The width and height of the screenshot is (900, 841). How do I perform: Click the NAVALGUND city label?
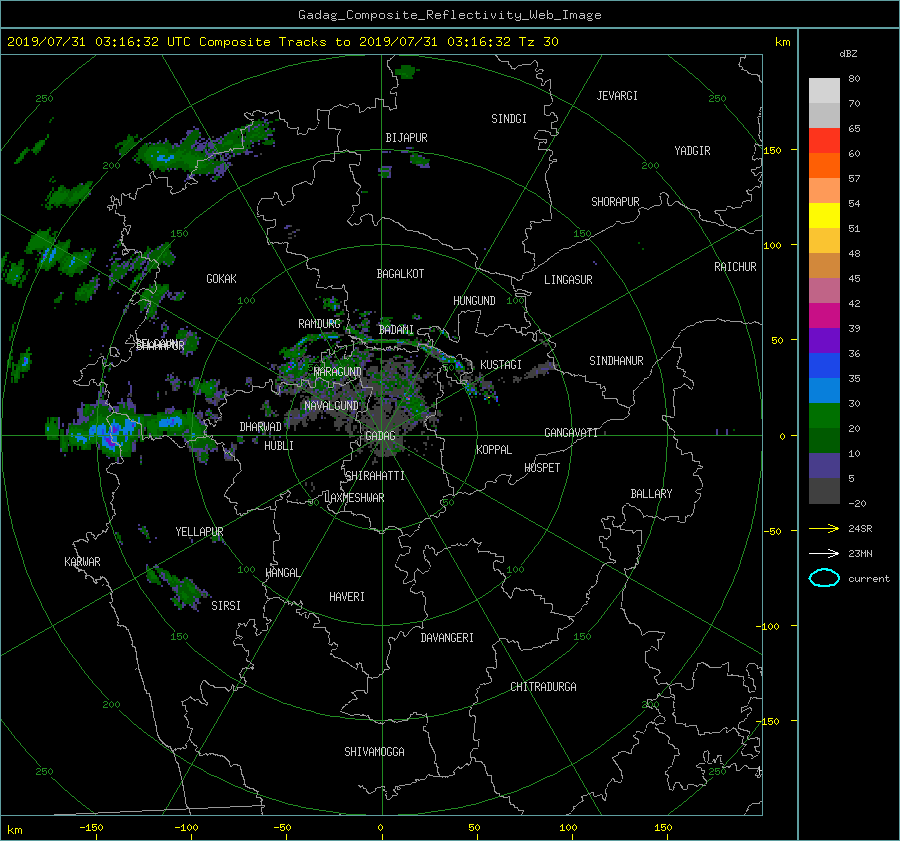(331, 406)
